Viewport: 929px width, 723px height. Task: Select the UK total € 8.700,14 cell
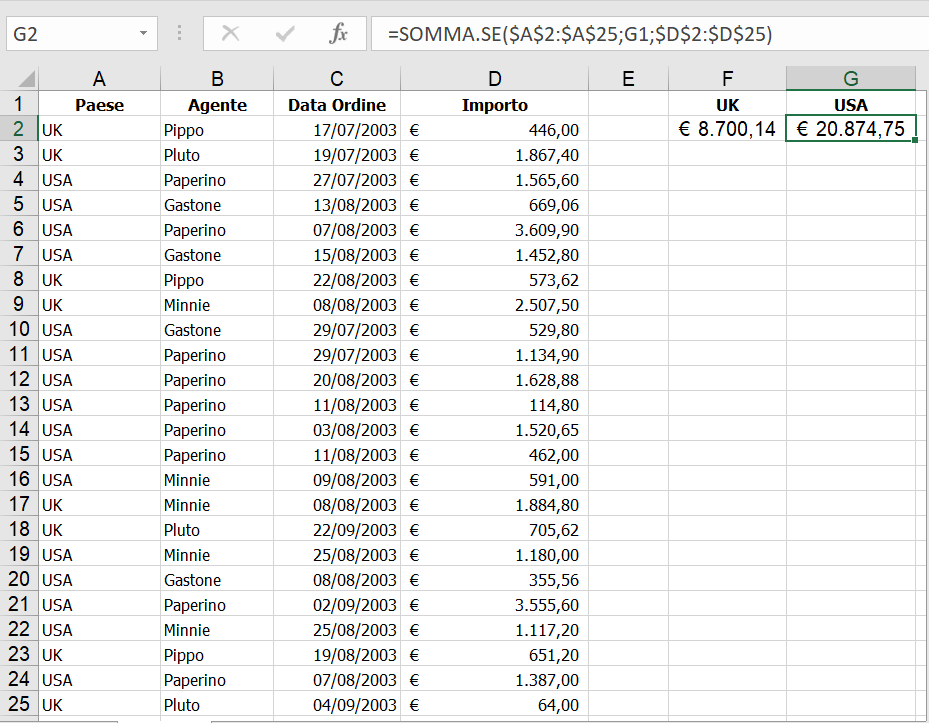[728, 129]
